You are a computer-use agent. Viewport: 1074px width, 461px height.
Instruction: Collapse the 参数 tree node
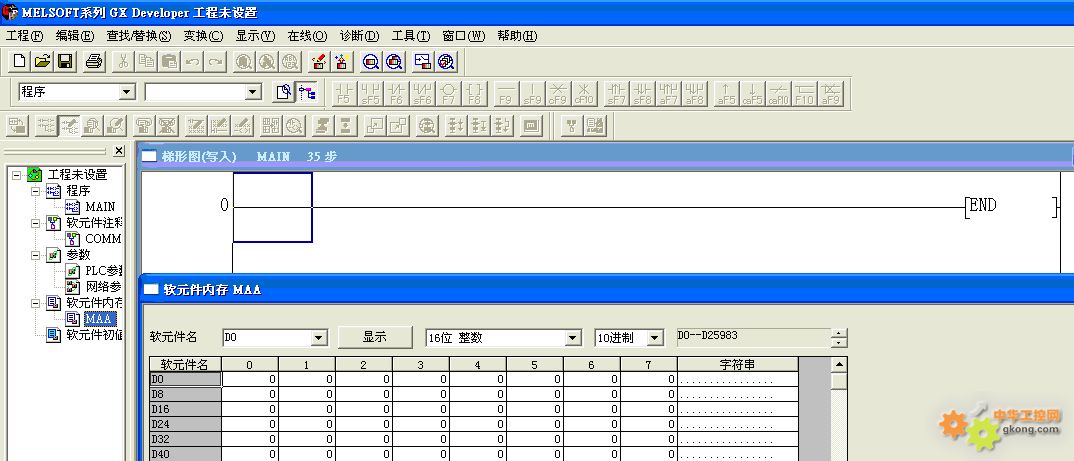[x=35, y=255]
